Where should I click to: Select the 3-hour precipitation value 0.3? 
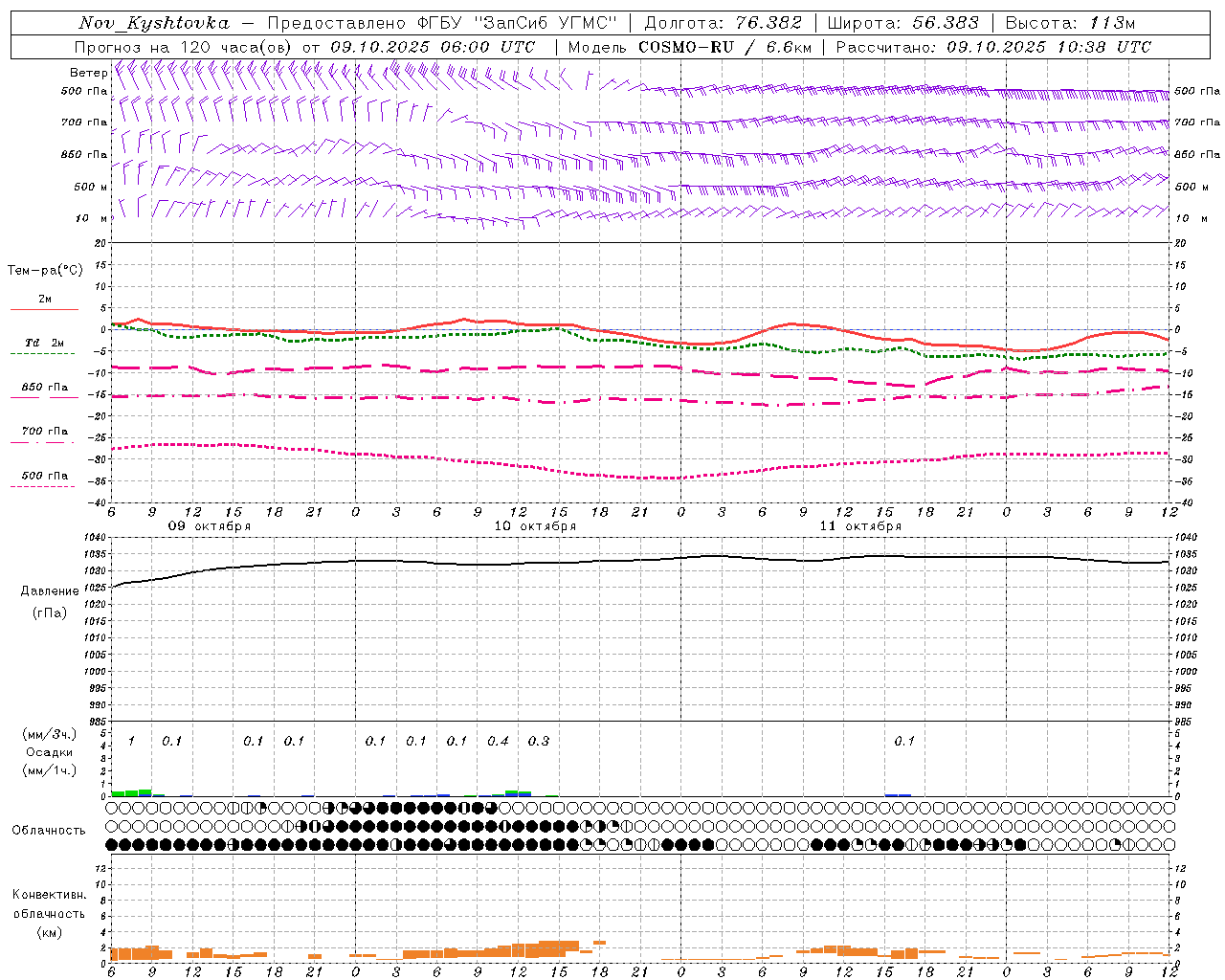click(539, 741)
